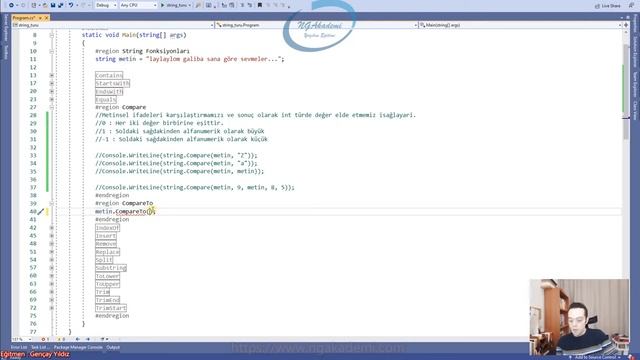640x360 pixels.
Task: Expand the collapsed Contains region
Action: pyautogui.click(x=51, y=76)
